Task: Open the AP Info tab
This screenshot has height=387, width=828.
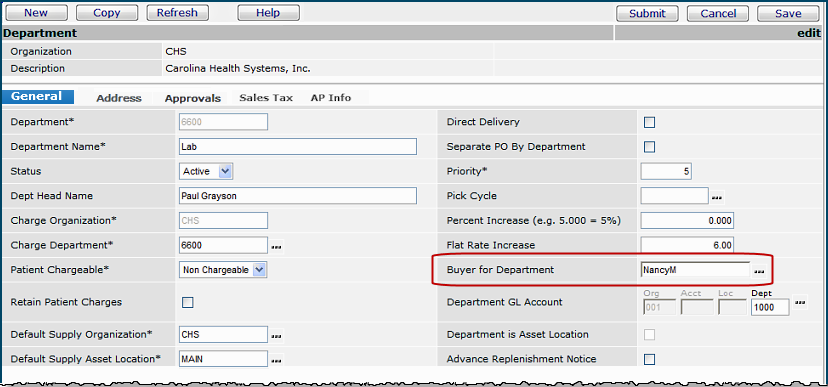Action: click(331, 98)
